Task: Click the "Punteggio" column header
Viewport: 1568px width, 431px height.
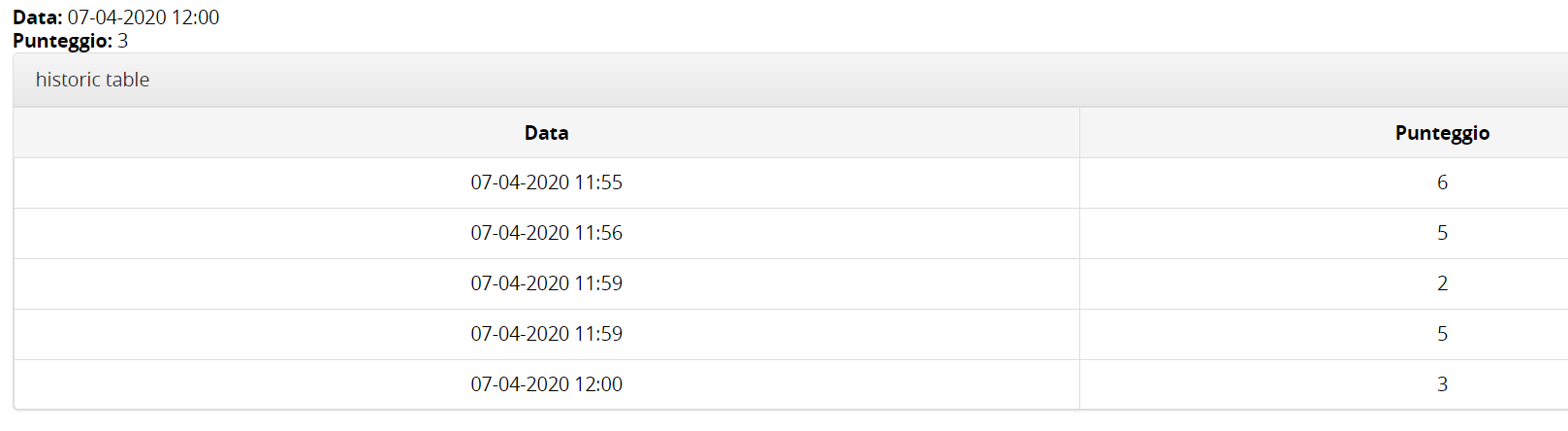Action: pos(1441,133)
